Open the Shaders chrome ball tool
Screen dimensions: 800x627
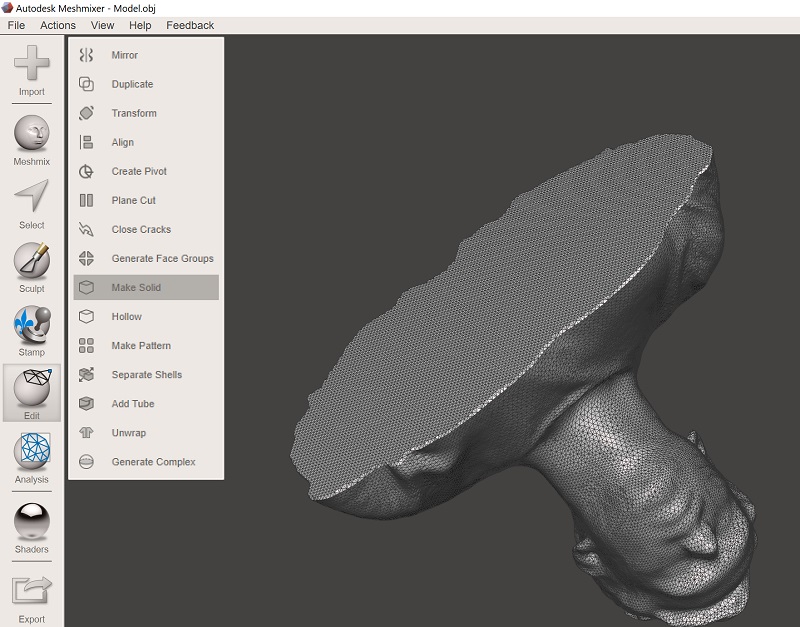[32, 521]
